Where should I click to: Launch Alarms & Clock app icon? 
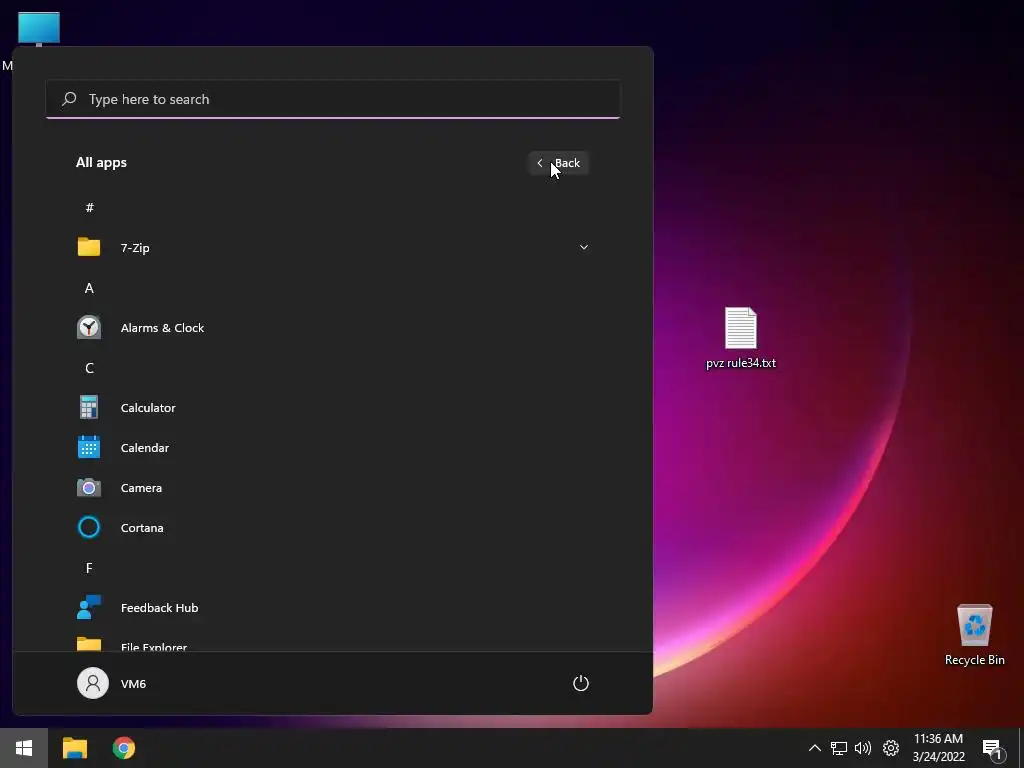click(x=89, y=328)
